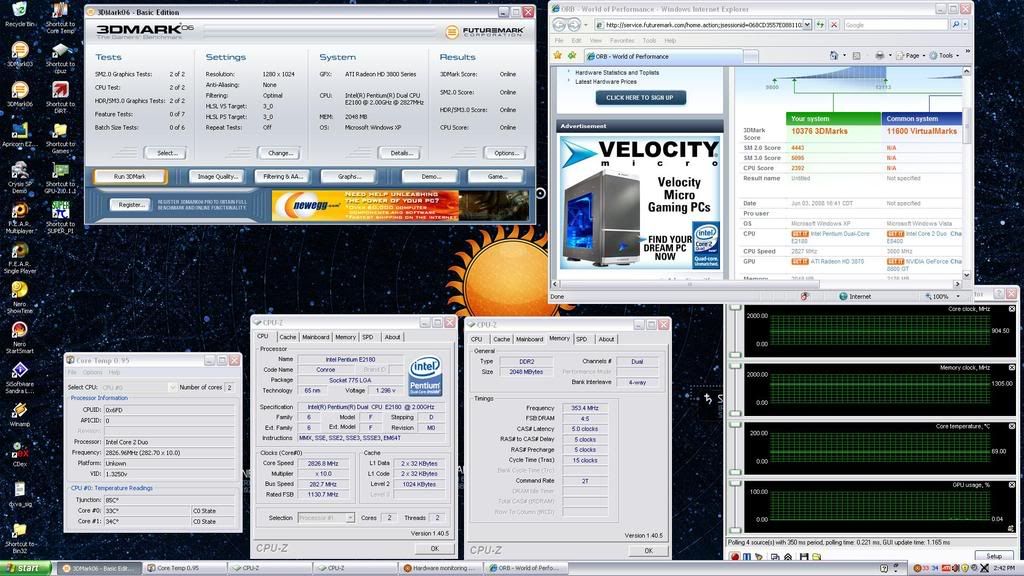1024x576 pixels.
Task: Open the CPU-Z processor Selection dropdown
Action: tap(350, 518)
